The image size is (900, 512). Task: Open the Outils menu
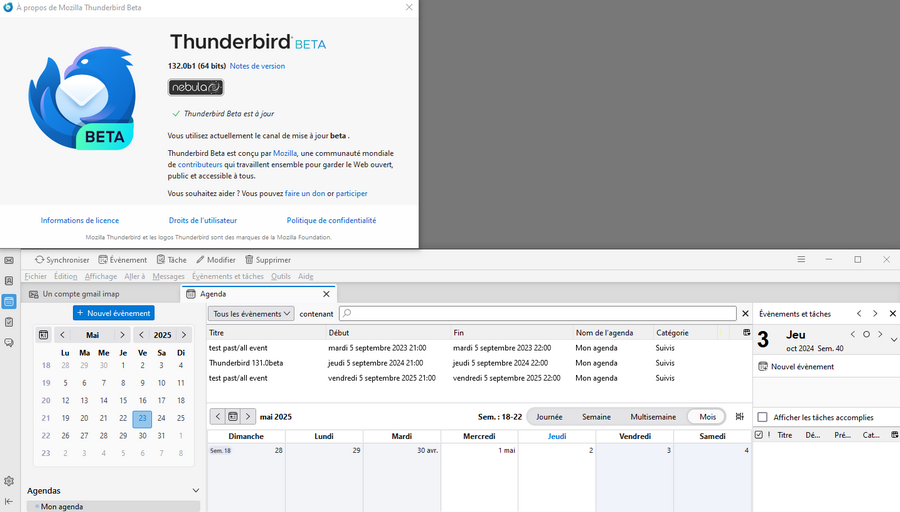coord(281,276)
